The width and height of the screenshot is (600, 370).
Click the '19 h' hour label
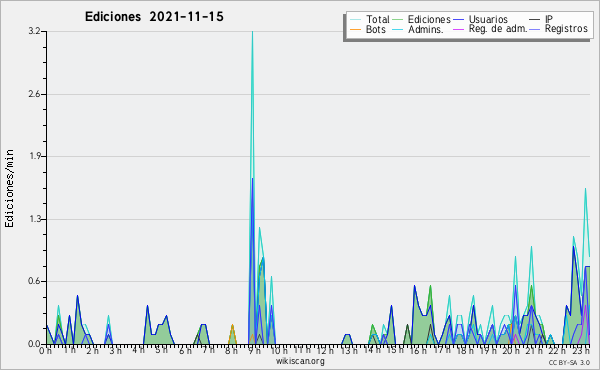488,350
